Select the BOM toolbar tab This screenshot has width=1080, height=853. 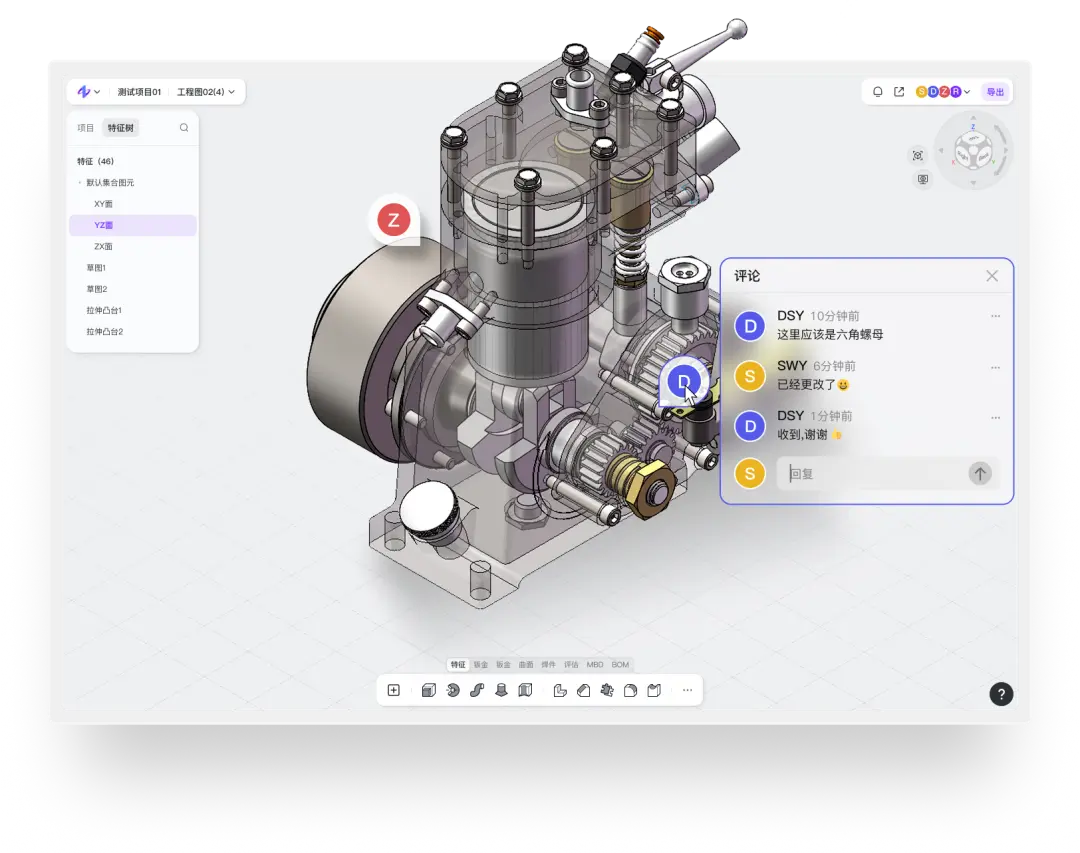click(620, 665)
